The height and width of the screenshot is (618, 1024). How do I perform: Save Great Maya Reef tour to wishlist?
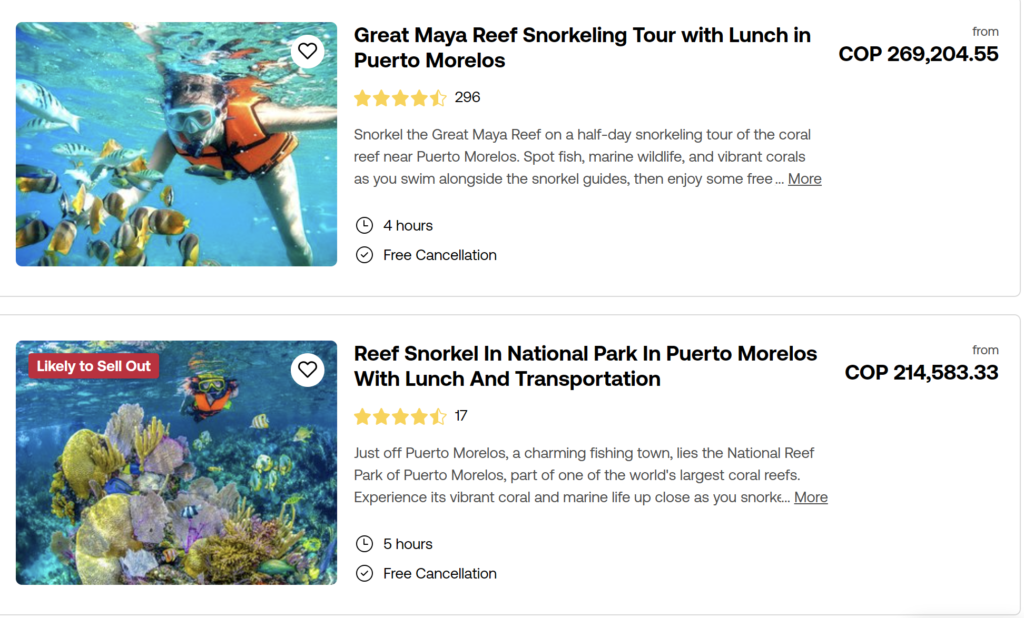coord(307,51)
